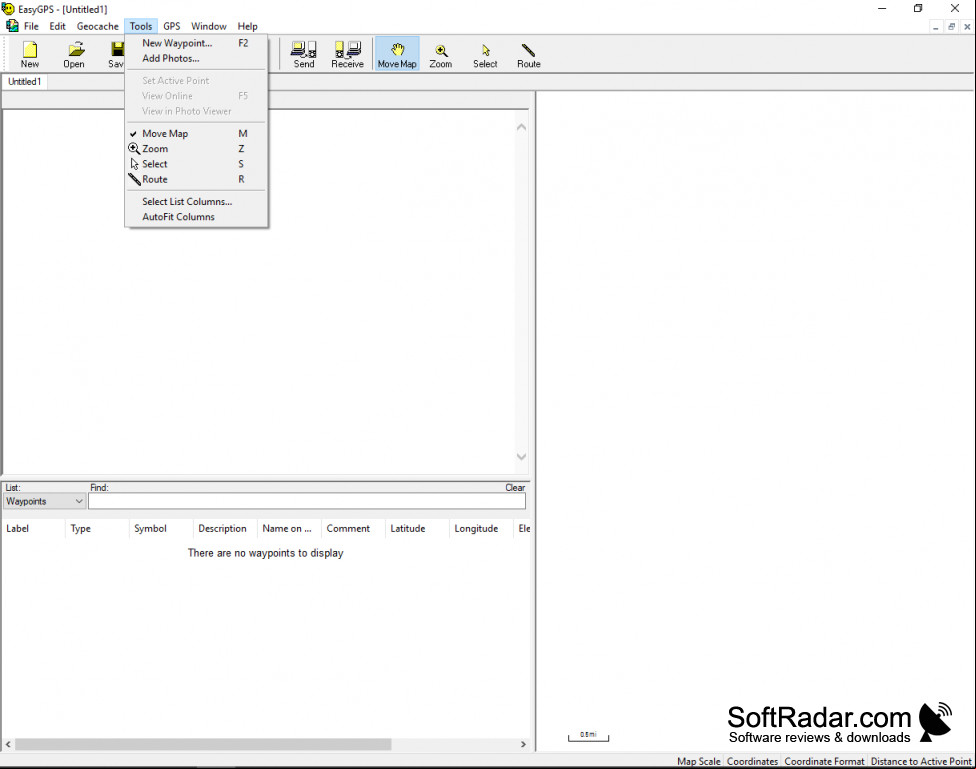
Task: Click Distance to Active Point status item
Action: (x=921, y=761)
